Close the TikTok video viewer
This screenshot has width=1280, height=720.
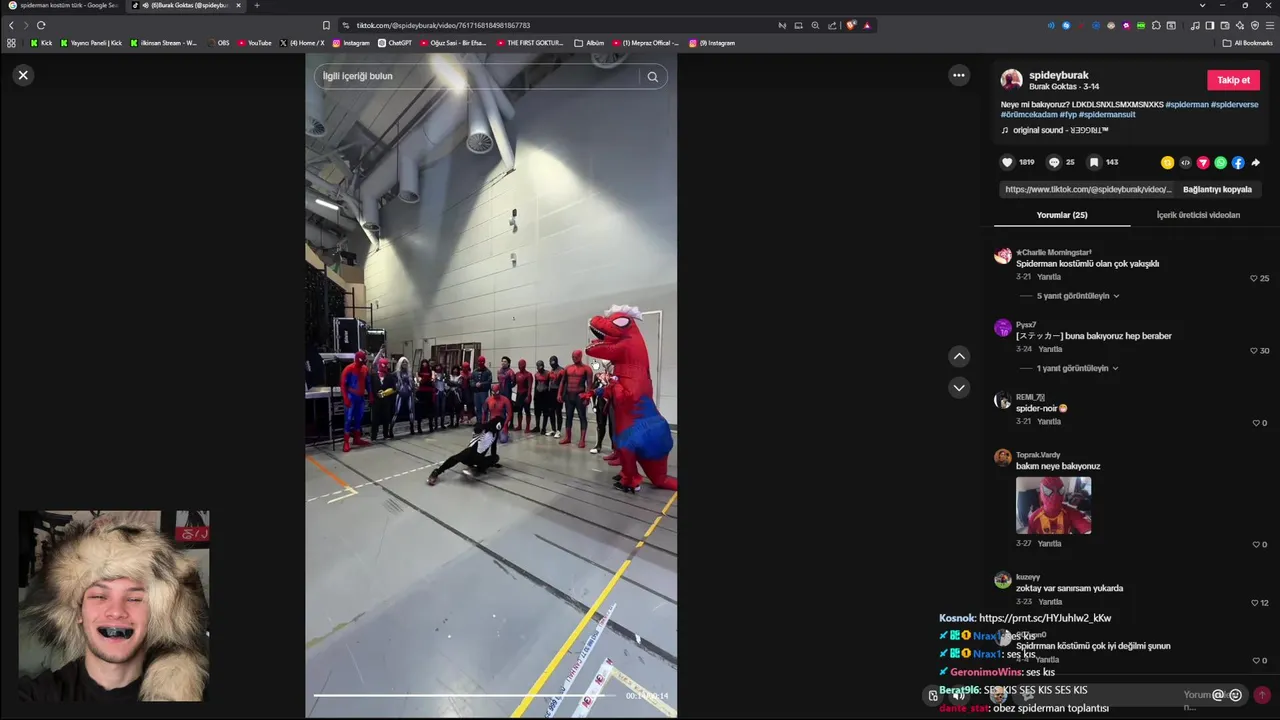point(23,75)
